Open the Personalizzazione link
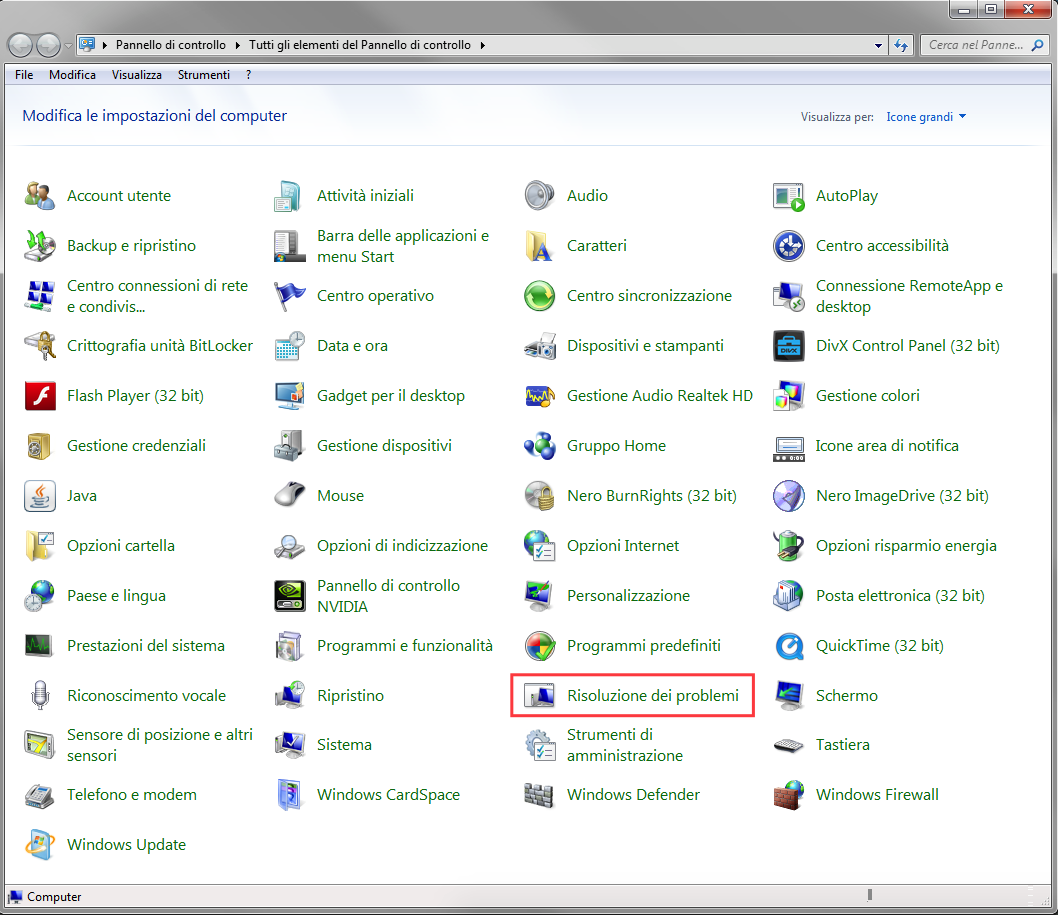1058x915 pixels. click(628, 596)
